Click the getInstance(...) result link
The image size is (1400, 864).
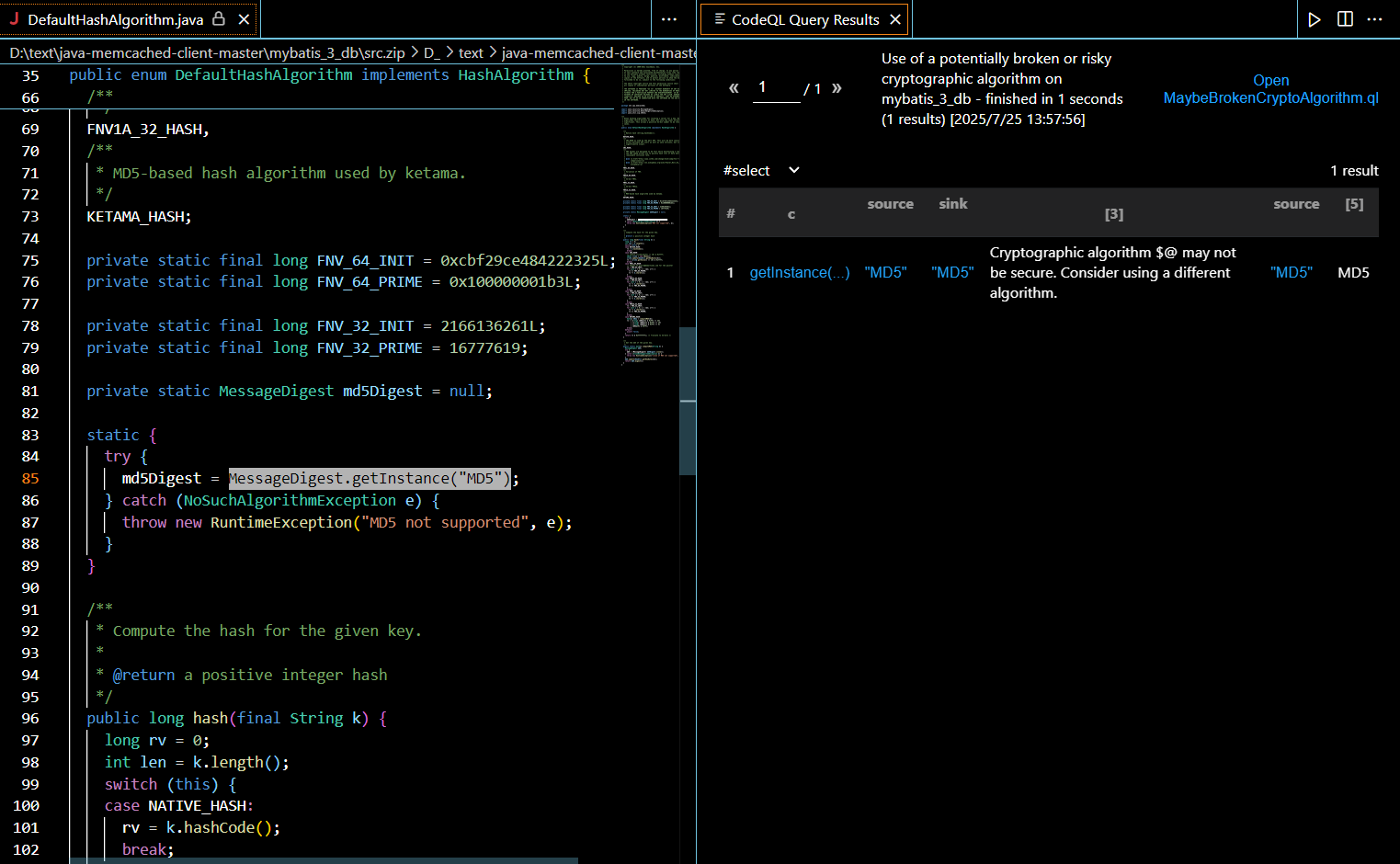799,273
